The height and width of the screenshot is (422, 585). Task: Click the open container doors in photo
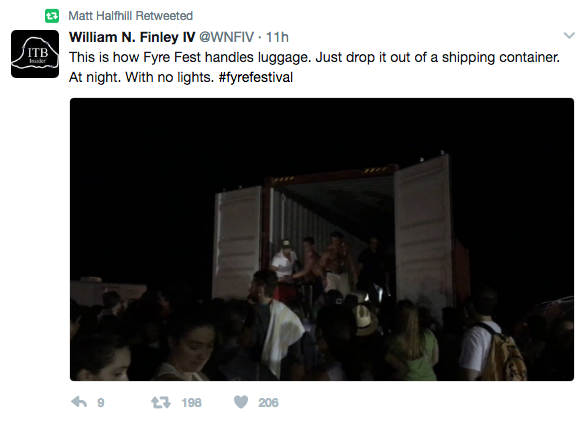tap(334, 228)
